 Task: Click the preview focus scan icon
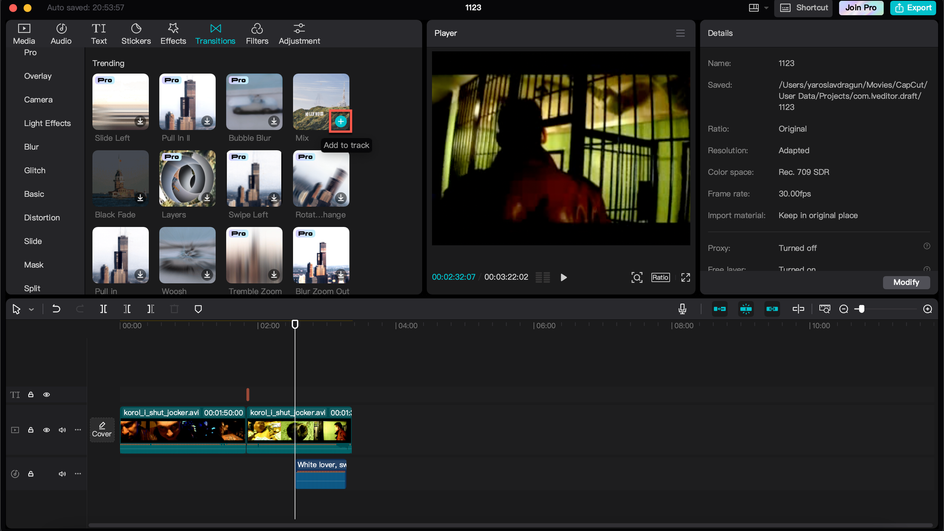coord(636,278)
